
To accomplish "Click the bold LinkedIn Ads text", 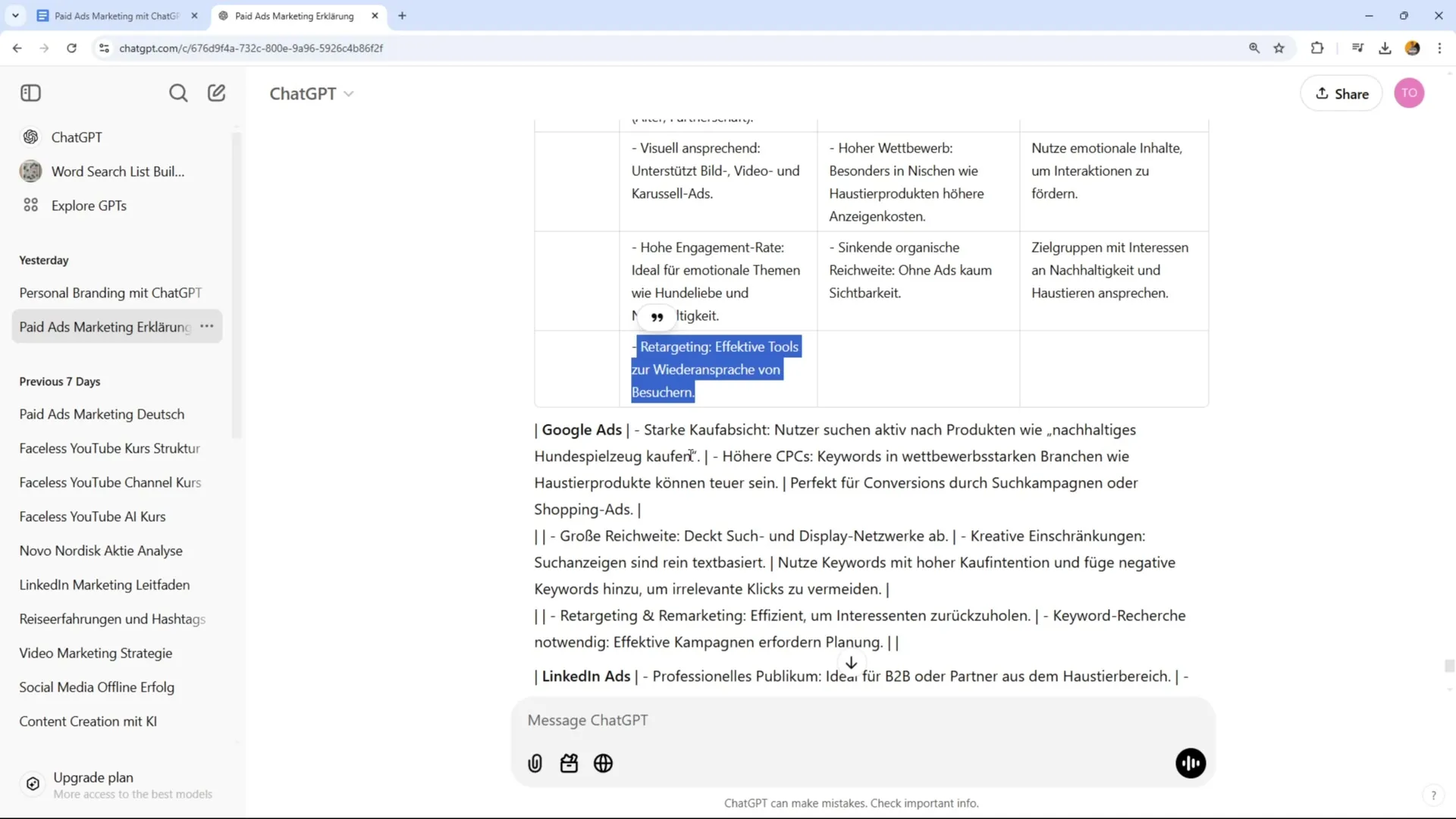I will click(x=586, y=676).
